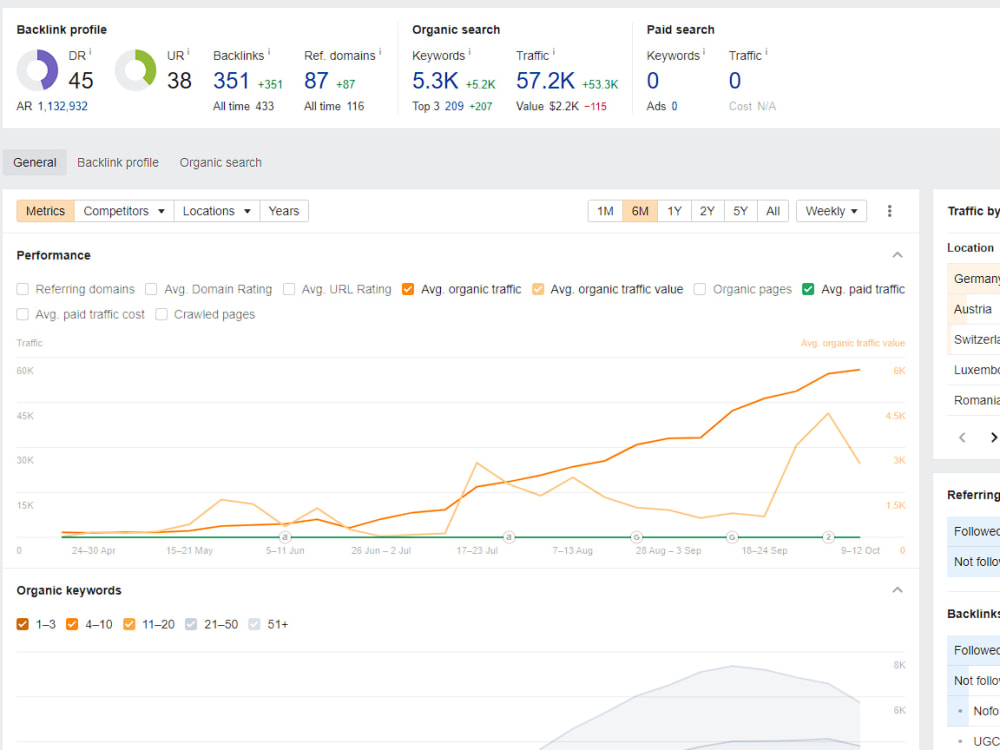Click the Ref. domains info icon
The height and width of the screenshot is (750, 1000).
click(380, 52)
